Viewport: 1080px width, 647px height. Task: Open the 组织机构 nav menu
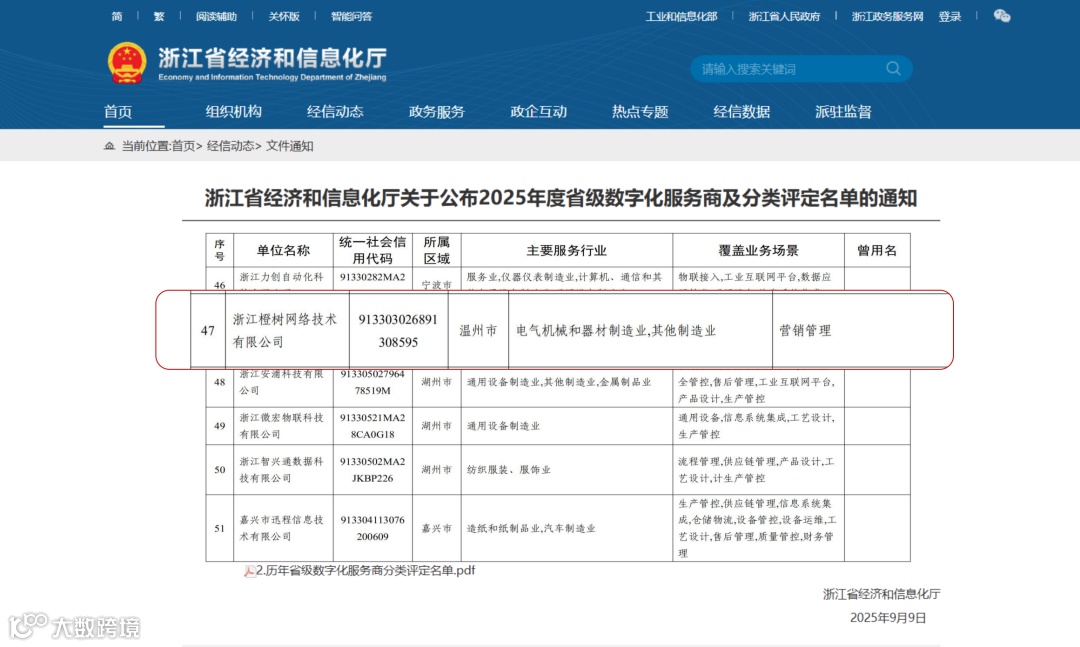pyautogui.click(x=233, y=112)
